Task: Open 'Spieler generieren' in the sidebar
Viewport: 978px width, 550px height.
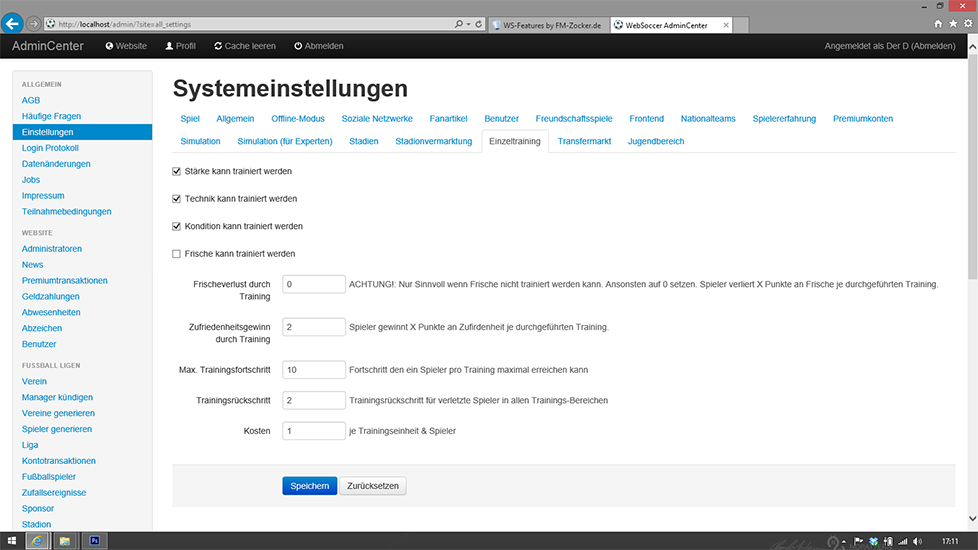Action: point(57,429)
